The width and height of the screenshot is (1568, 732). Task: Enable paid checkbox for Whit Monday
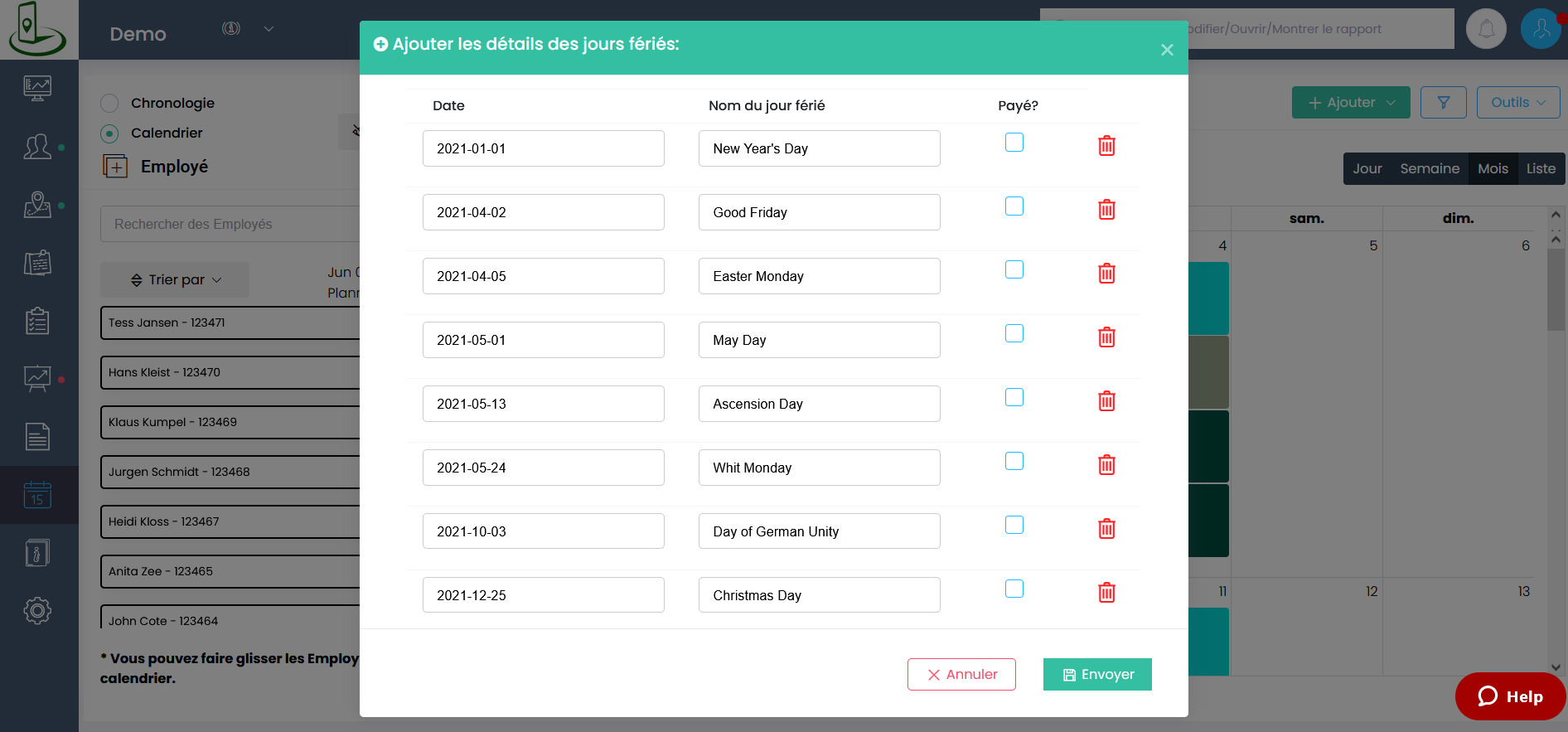point(1014,462)
